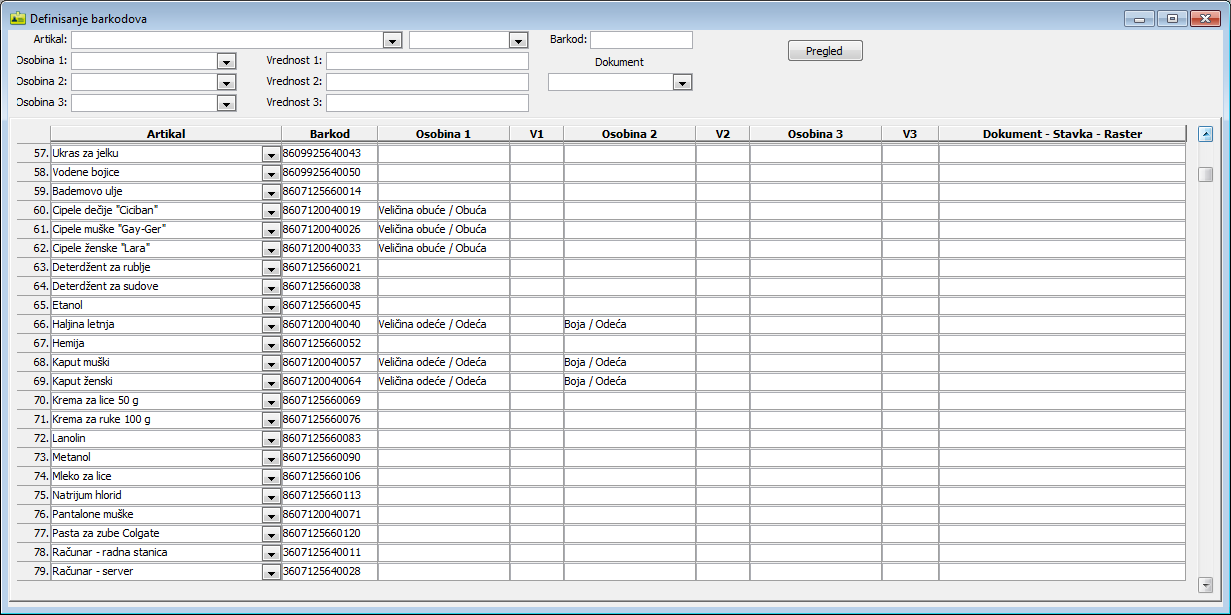1231x615 pixels.
Task: Focus the Vrednost 1 text field
Action: (x=427, y=61)
